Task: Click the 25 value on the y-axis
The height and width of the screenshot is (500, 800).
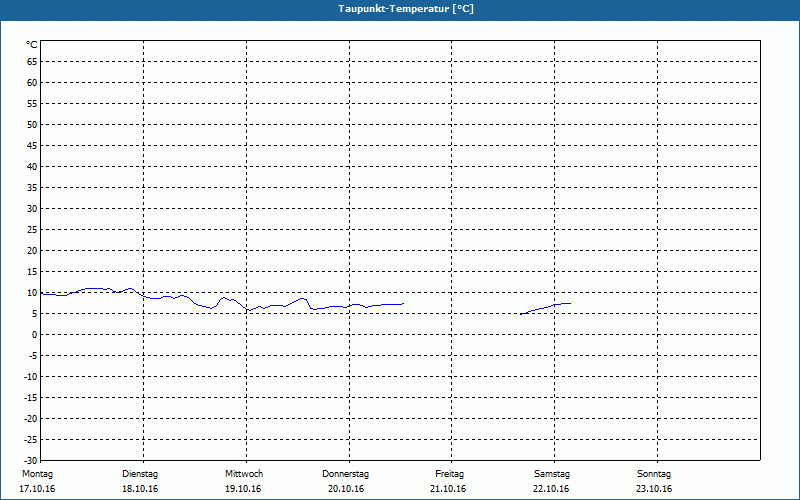Action: coord(32,230)
